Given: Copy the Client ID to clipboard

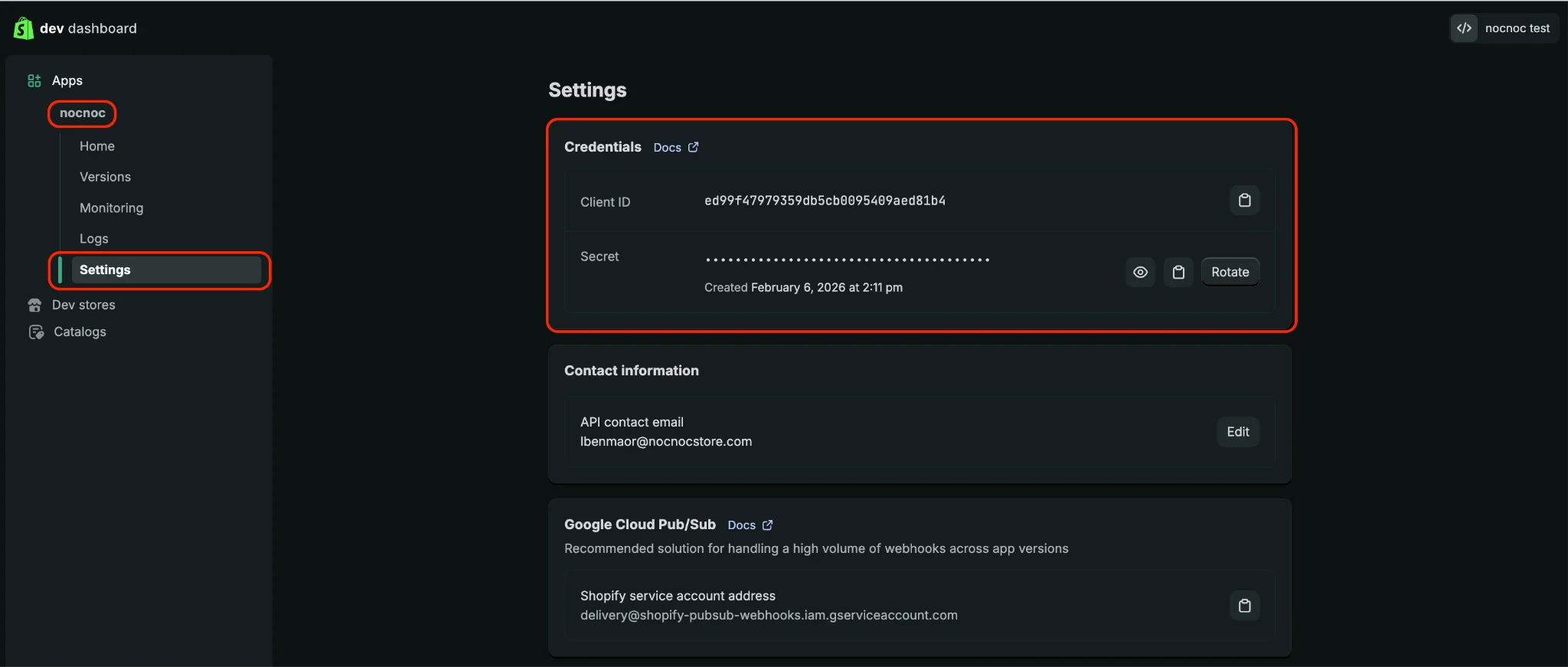Looking at the screenshot, I should pos(1244,200).
